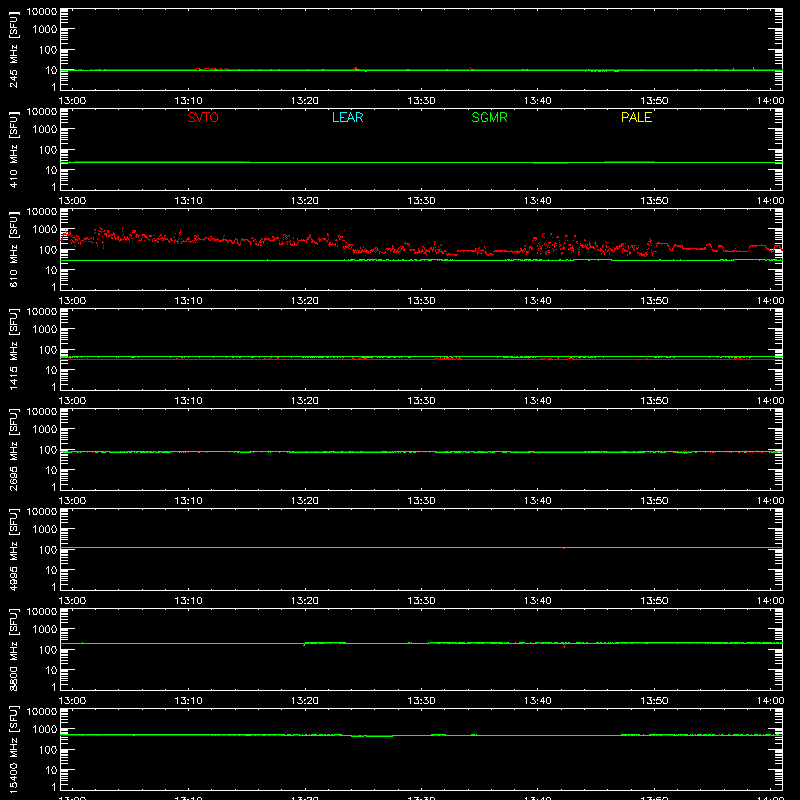Click the 410 MHz [SFU] axis title
The height and width of the screenshot is (800, 800).
[x=13, y=150]
